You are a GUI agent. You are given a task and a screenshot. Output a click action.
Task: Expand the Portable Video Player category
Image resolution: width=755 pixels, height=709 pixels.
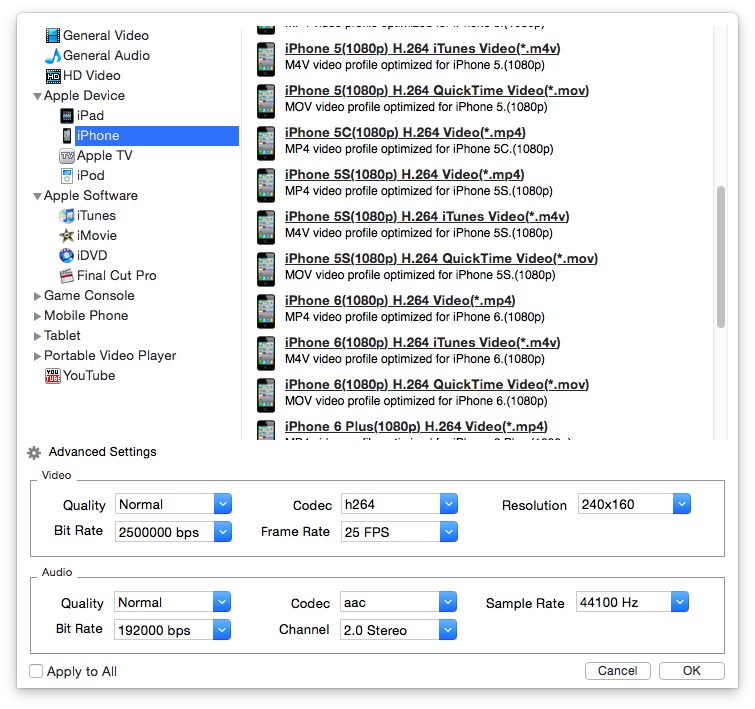tap(37, 356)
